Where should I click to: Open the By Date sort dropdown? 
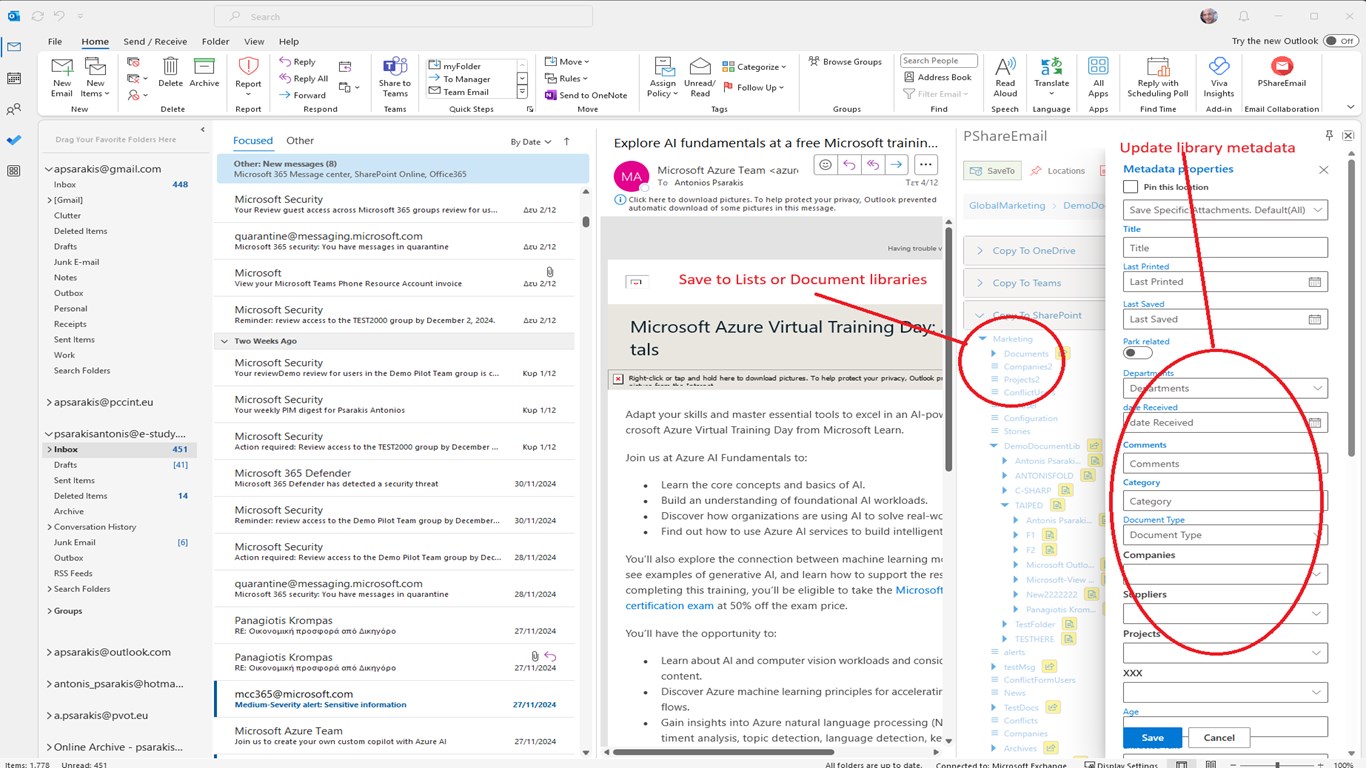(x=531, y=142)
